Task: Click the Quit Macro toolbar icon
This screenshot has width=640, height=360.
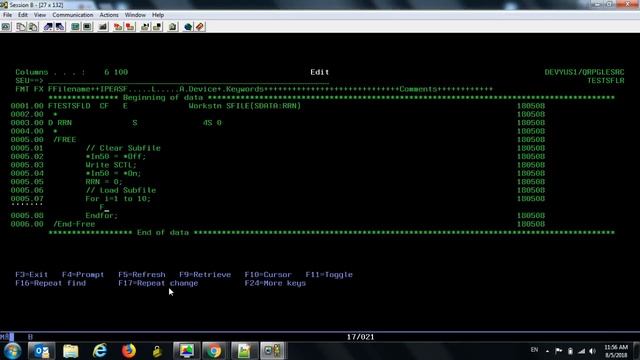Action: click(157, 27)
